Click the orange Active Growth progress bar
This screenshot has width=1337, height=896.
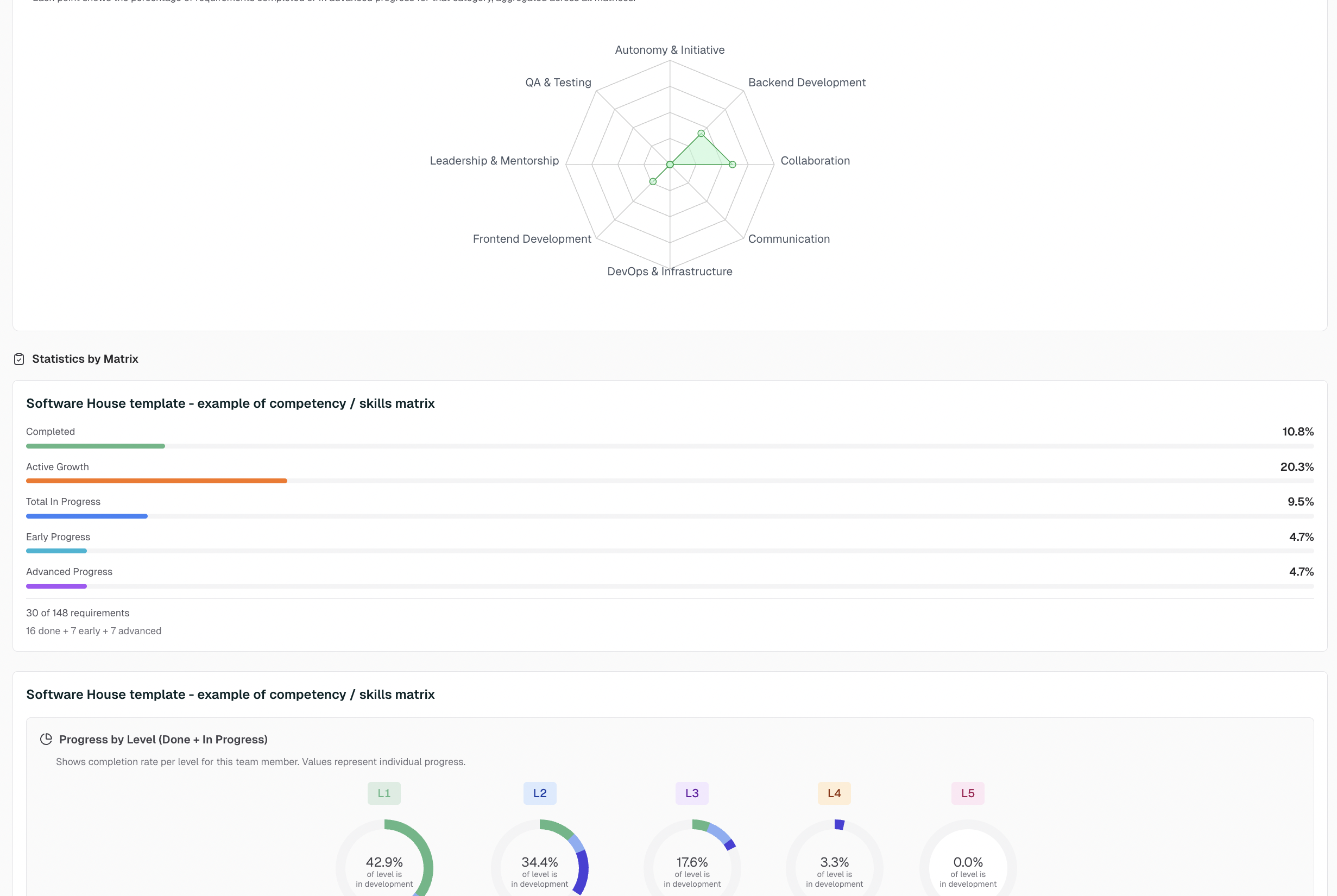click(x=156, y=481)
